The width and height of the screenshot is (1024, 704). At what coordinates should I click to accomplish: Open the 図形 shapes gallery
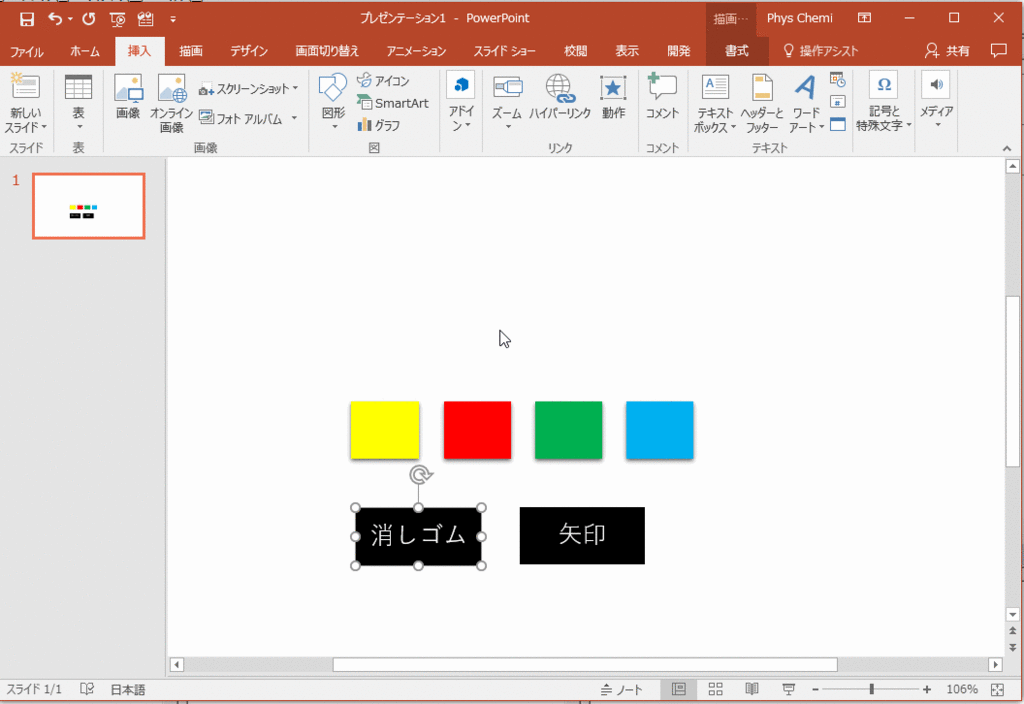coord(333,101)
